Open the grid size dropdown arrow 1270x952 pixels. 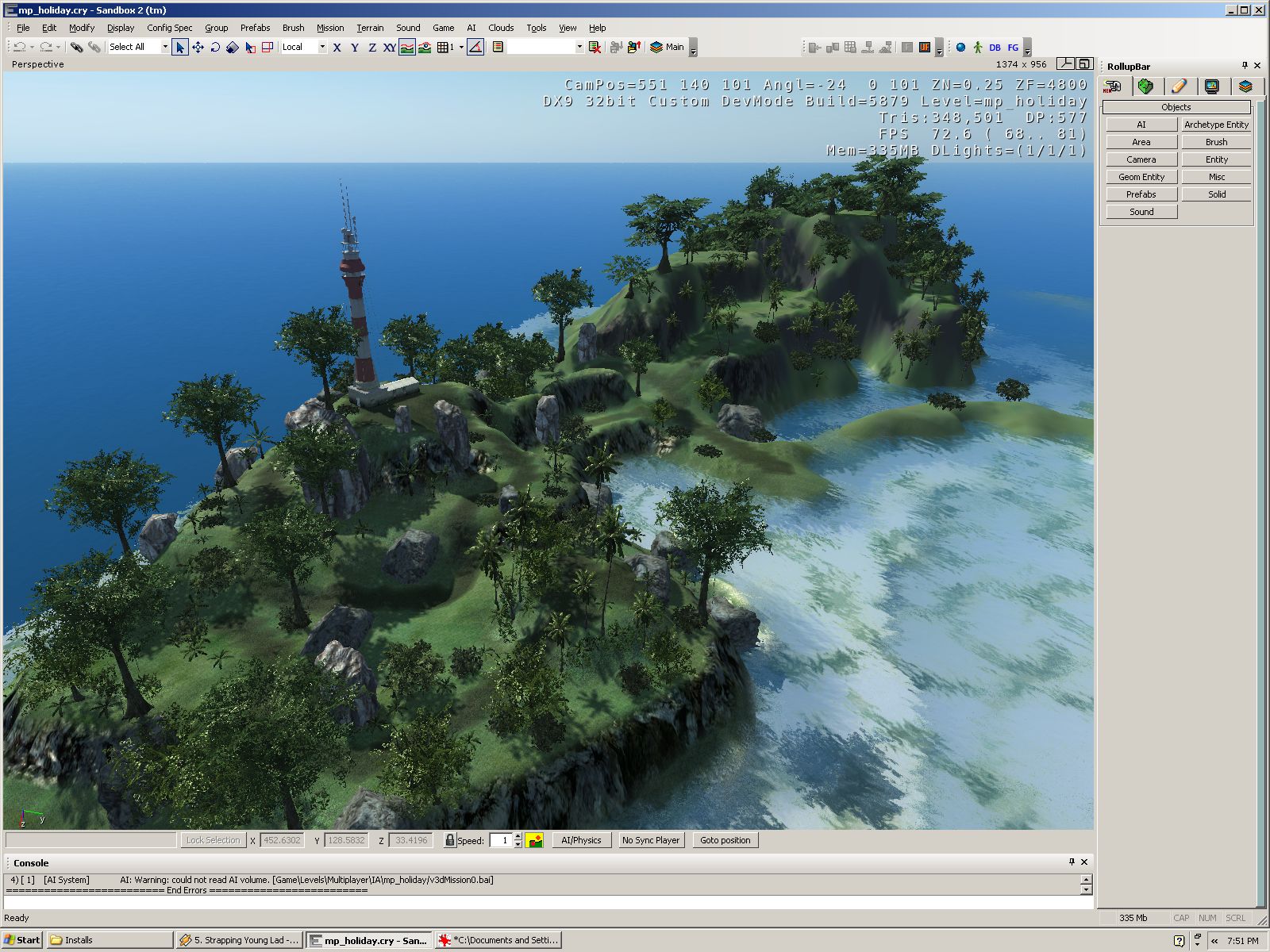[x=461, y=47]
